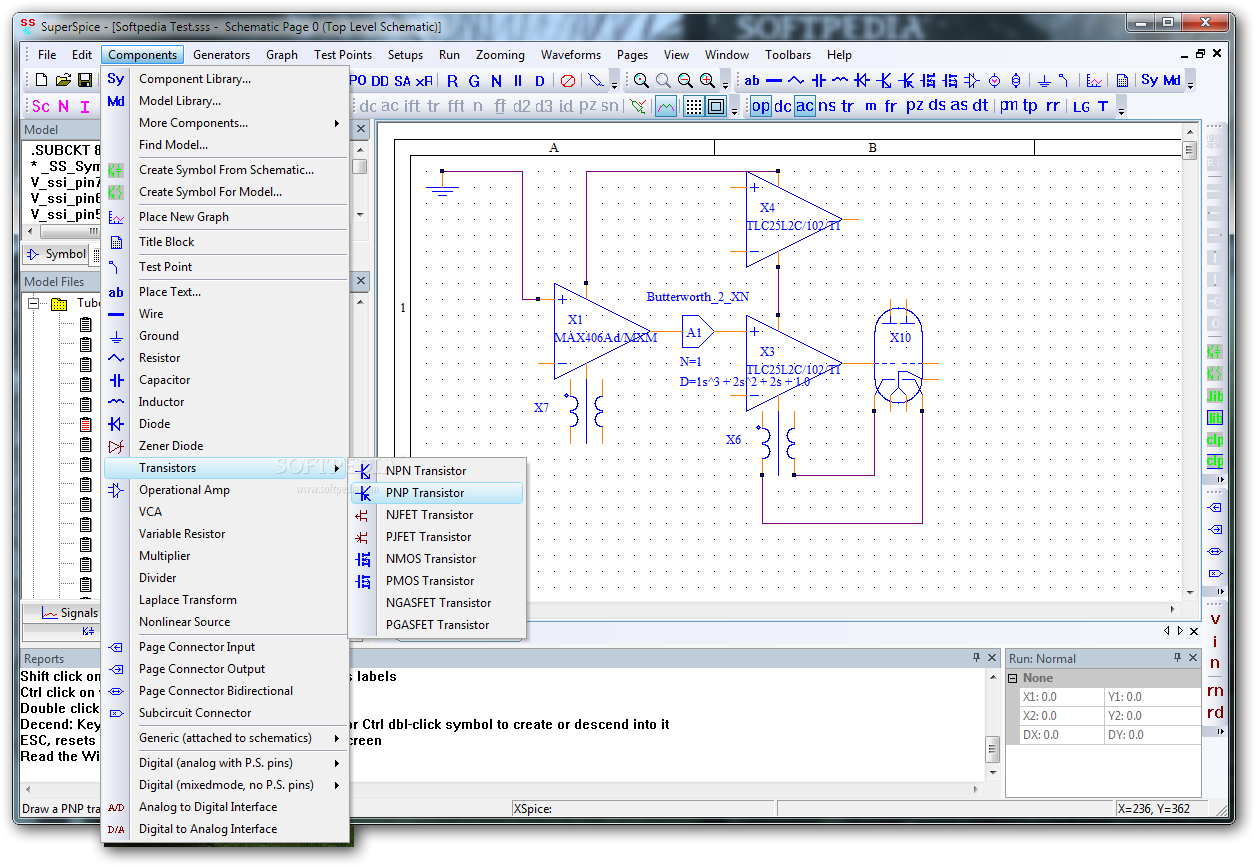The width and height of the screenshot is (1256, 867).
Task: Select Component Library... menu entry
Action: point(226,79)
